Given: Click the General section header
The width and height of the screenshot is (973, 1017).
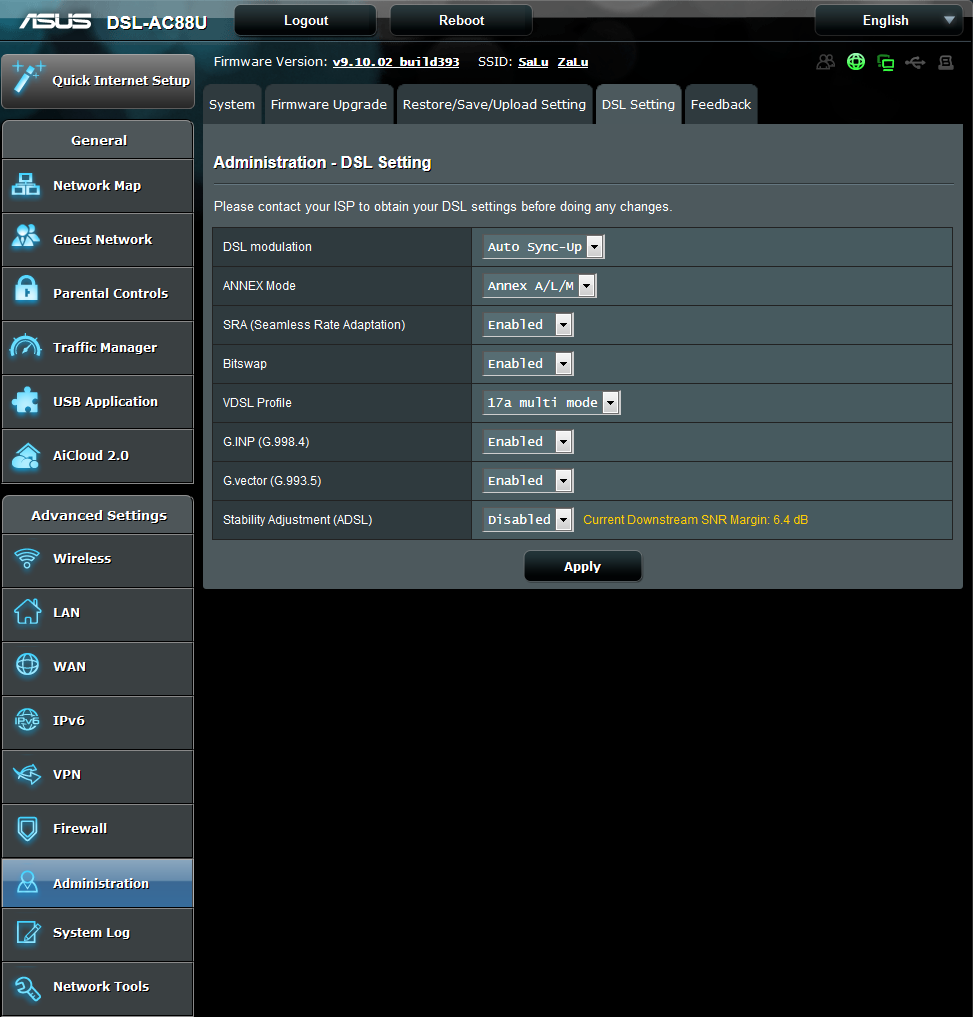Looking at the screenshot, I should [99, 140].
